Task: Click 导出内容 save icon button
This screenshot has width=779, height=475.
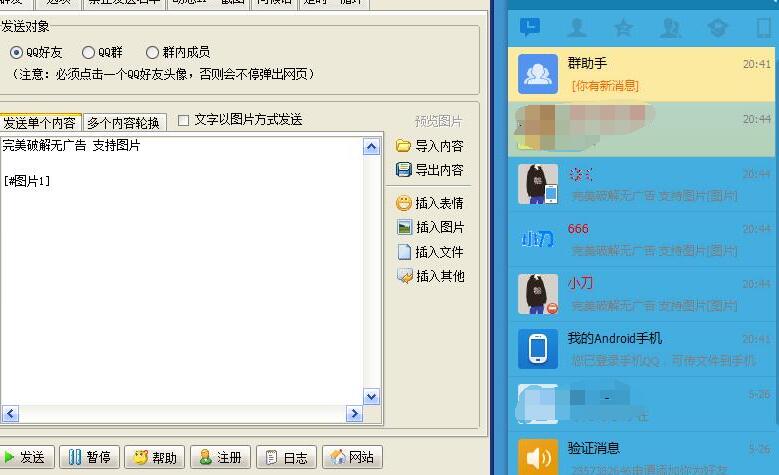Action: tap(430, 170)
